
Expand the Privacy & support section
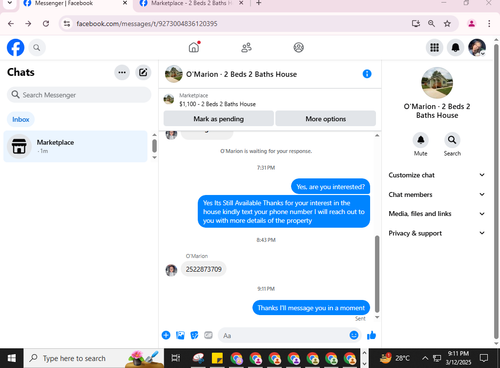[x=436, y=233]
